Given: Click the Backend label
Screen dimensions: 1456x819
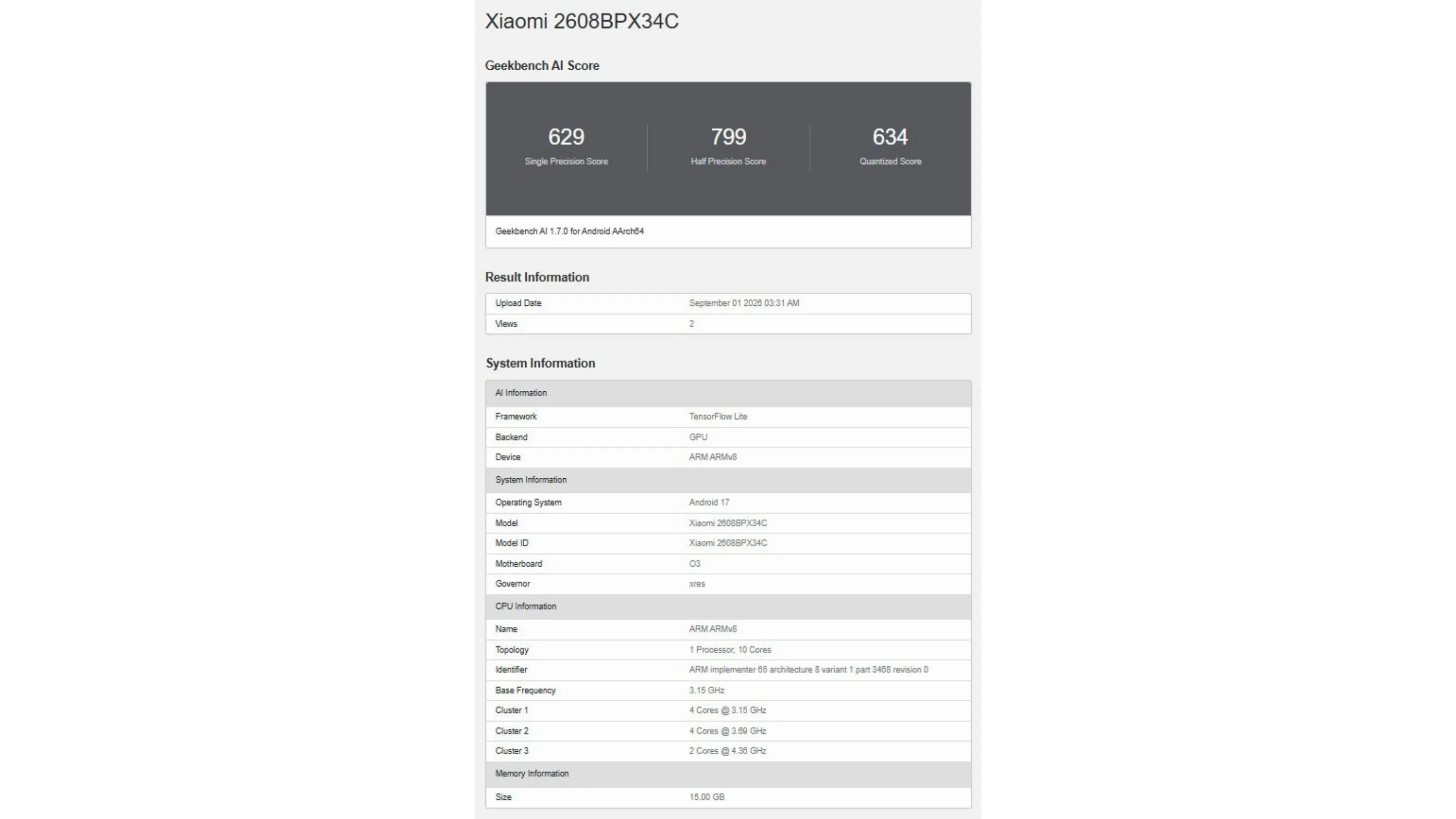Looking at the screenshot, I should click(511, 437).
